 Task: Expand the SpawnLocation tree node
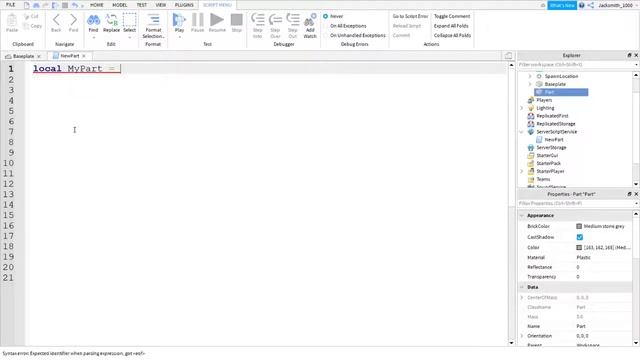tap(530, 76)
